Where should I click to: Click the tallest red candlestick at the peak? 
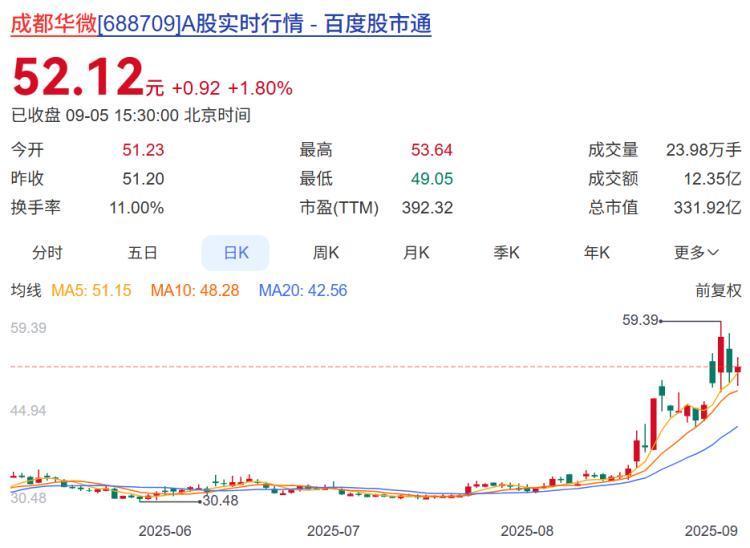tap(721, 355)
